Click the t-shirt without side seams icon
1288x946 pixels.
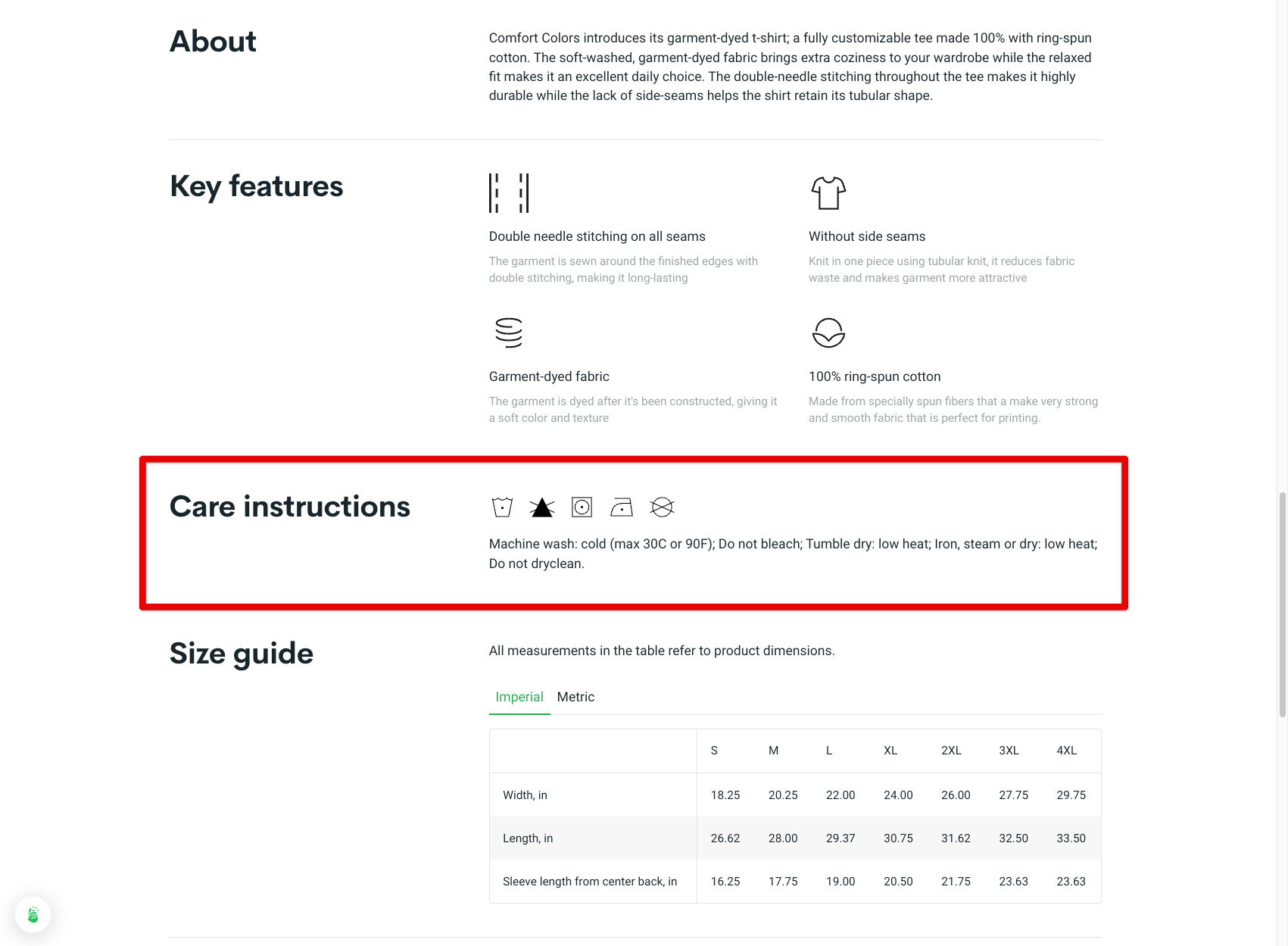click(x=828, y=193)
